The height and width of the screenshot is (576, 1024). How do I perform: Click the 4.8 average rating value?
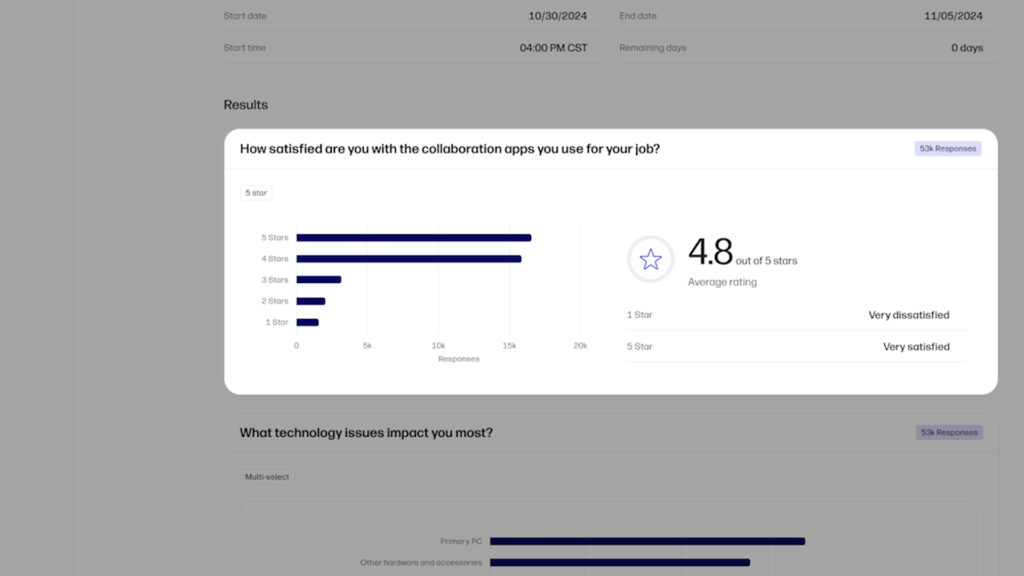tap(710, 252)
